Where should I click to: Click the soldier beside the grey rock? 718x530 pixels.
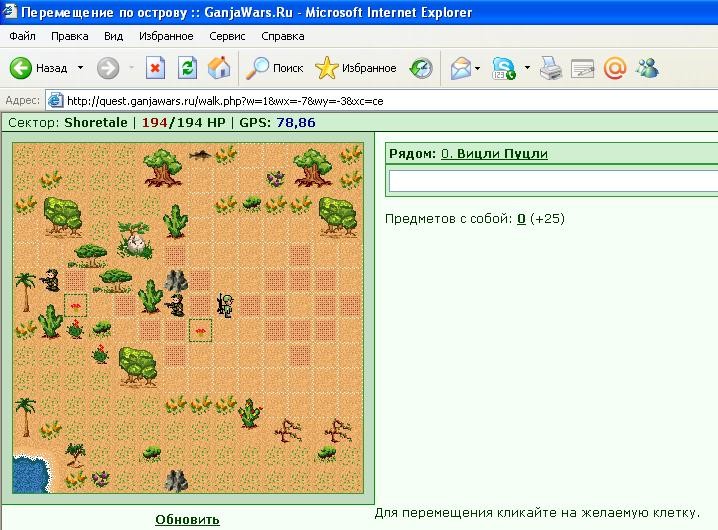tap(175, 305)
